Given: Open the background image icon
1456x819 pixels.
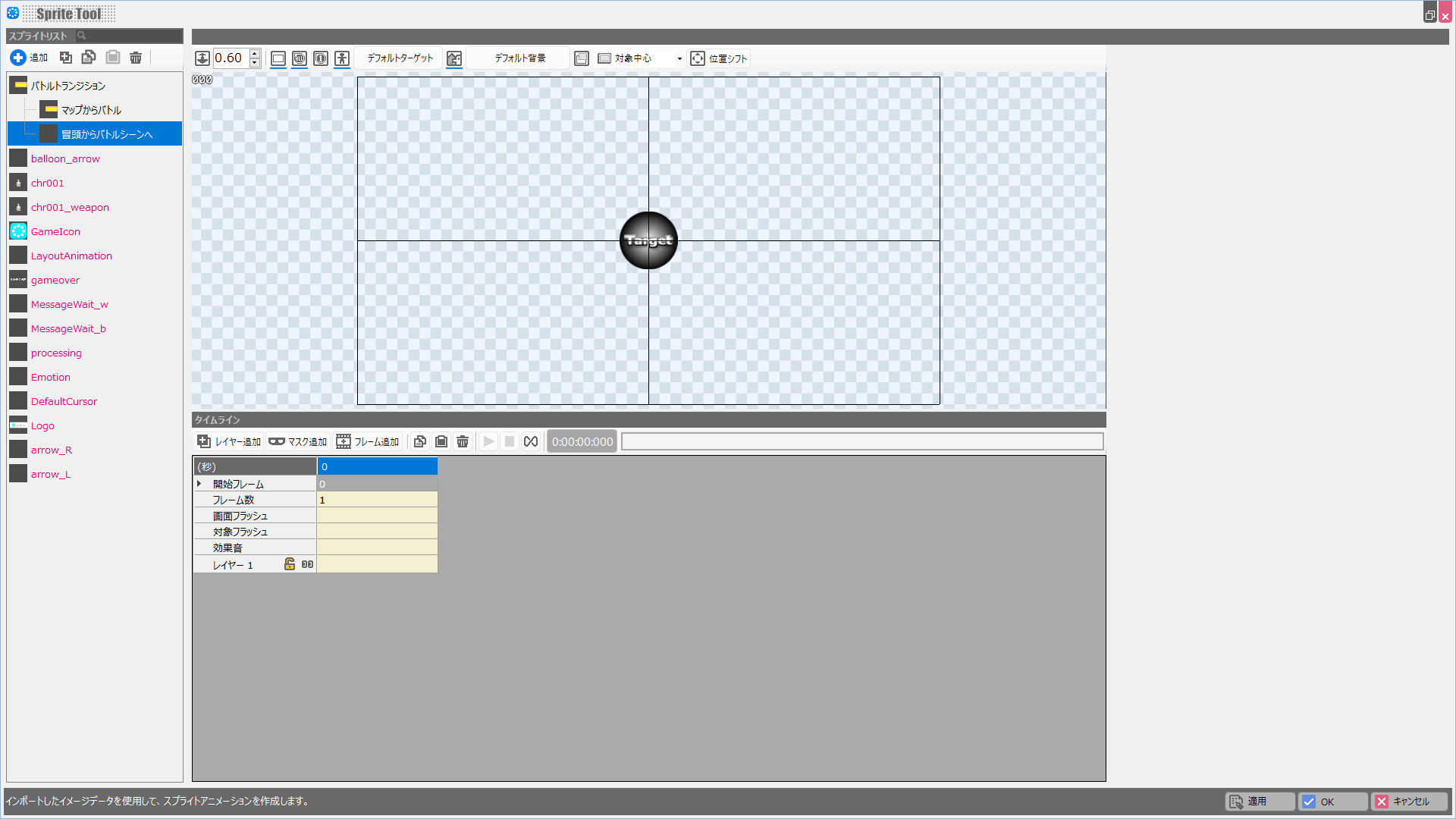Looking at the screenshot, I should (454, 58).
